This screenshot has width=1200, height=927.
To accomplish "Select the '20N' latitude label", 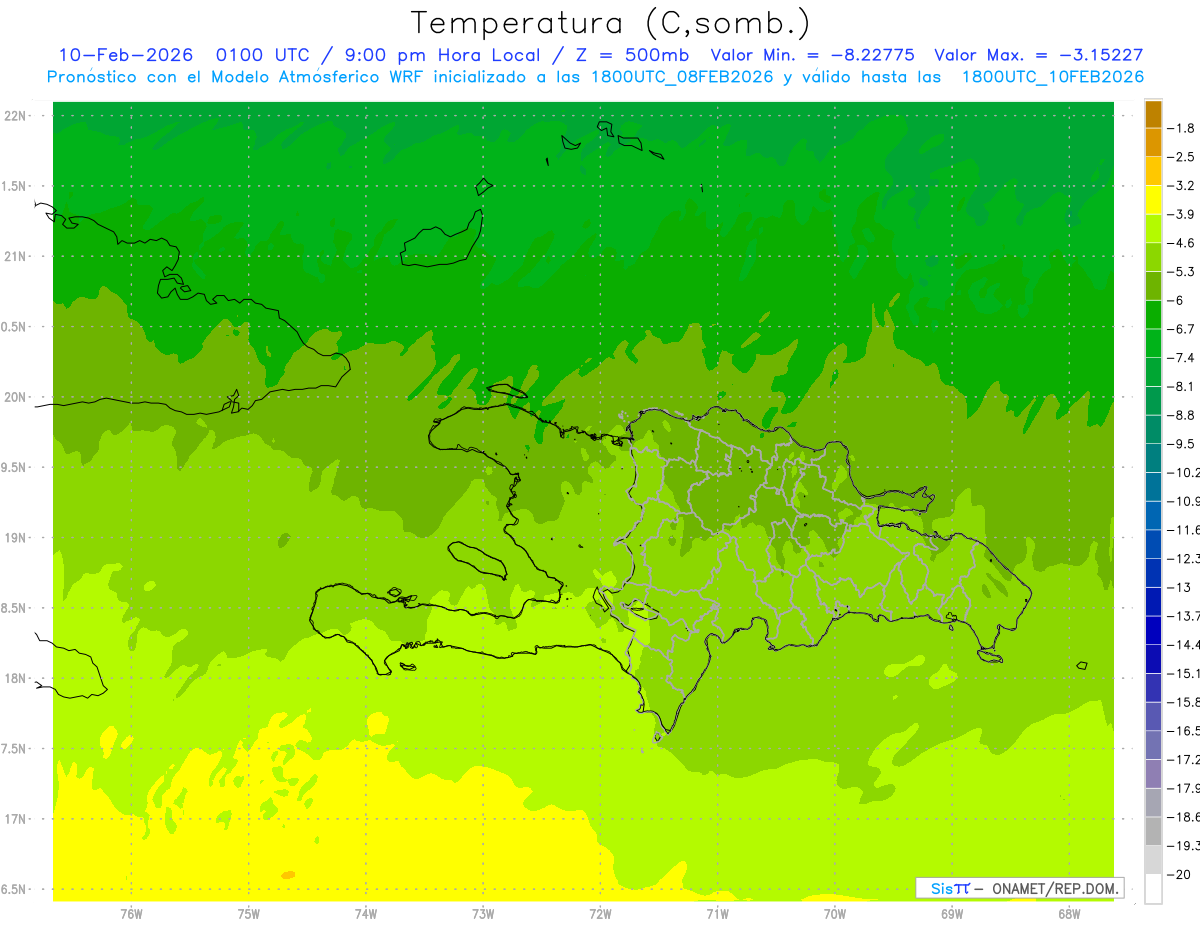I will (16, 397).
